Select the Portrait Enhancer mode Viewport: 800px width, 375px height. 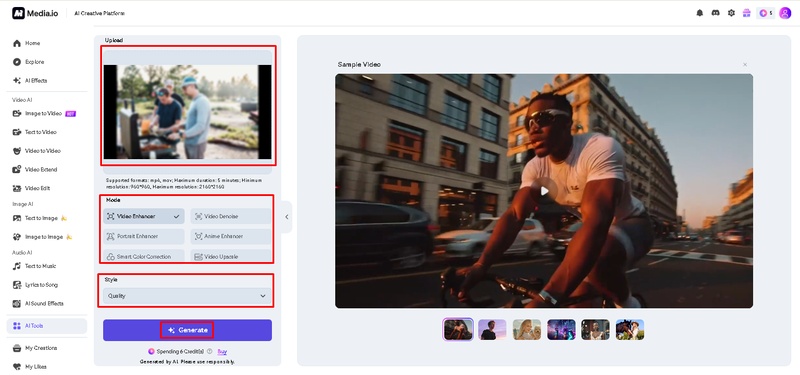click(x=144, y=237)
